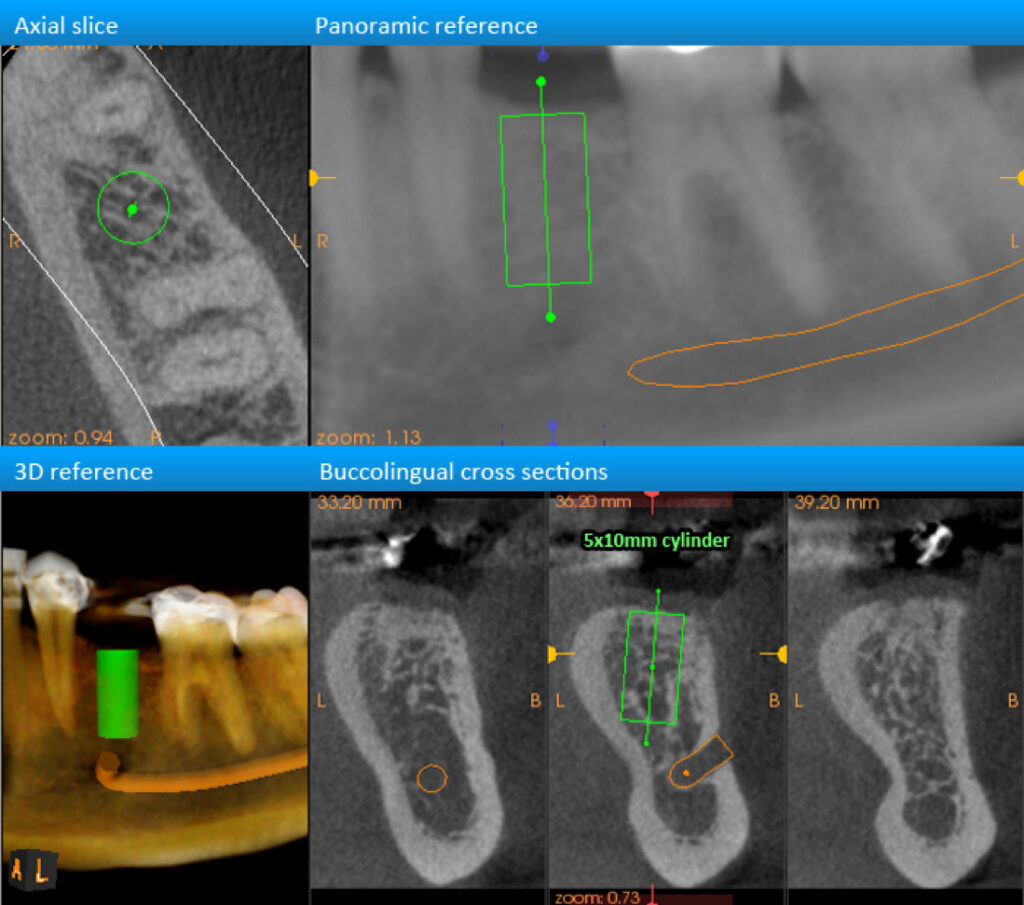The width and height of the screenshot is (1024, 905).
Task: Click the "zoom: 0.73" readout in cross sections
Action: 598,897
